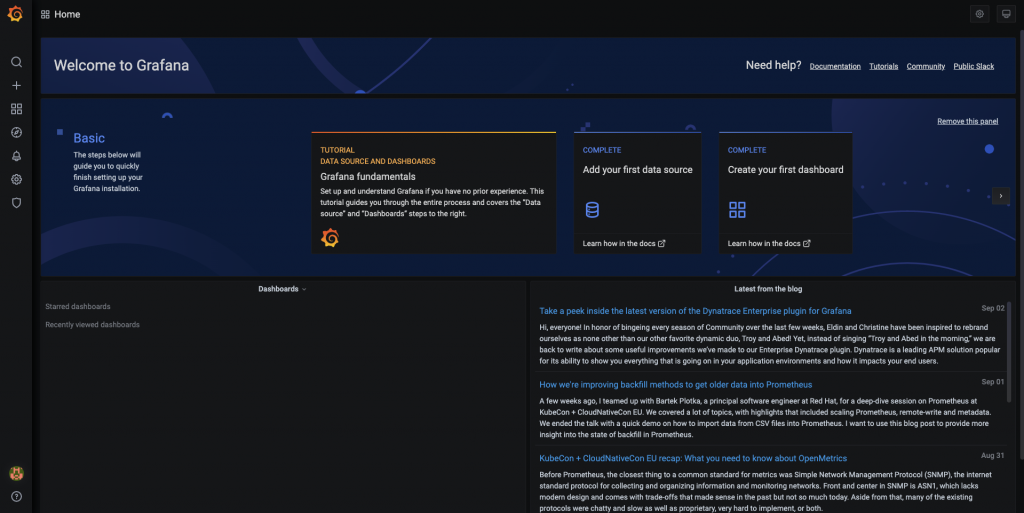Open Add your first data source card
The width and height of the screenshot is (1024, 513).
pyautogui.click(x=637, y=193)
